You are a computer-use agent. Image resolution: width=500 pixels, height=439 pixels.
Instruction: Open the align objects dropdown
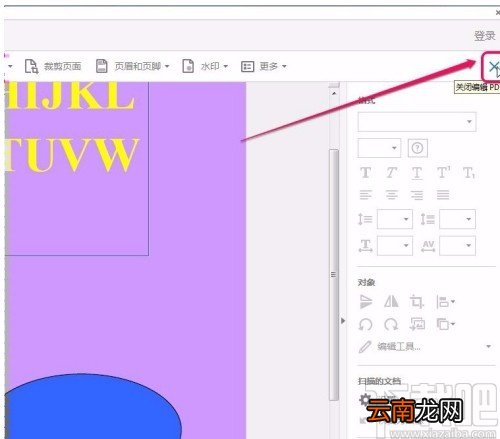[445, 302]
